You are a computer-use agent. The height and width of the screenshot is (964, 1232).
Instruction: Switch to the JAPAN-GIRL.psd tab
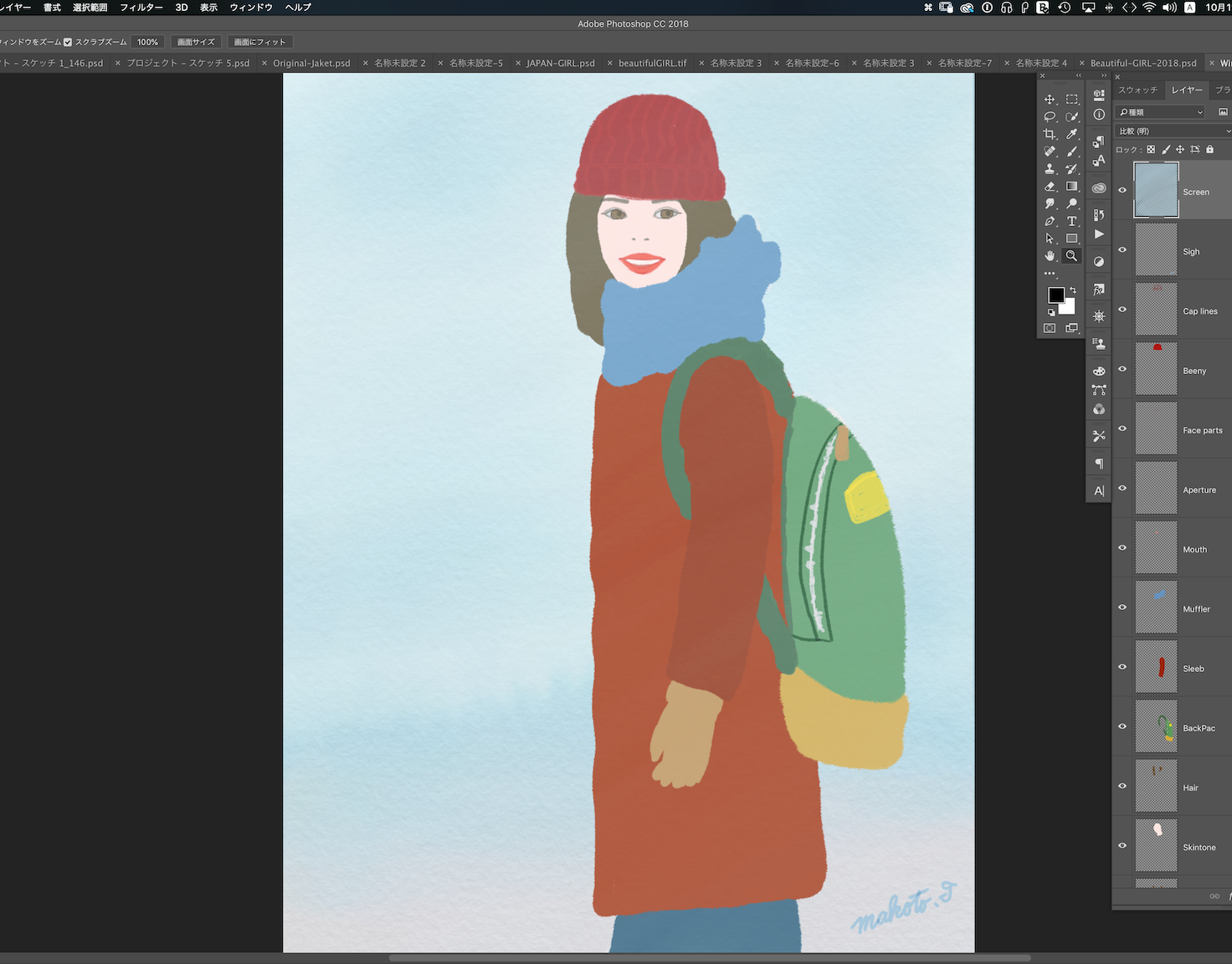point(560,64)
